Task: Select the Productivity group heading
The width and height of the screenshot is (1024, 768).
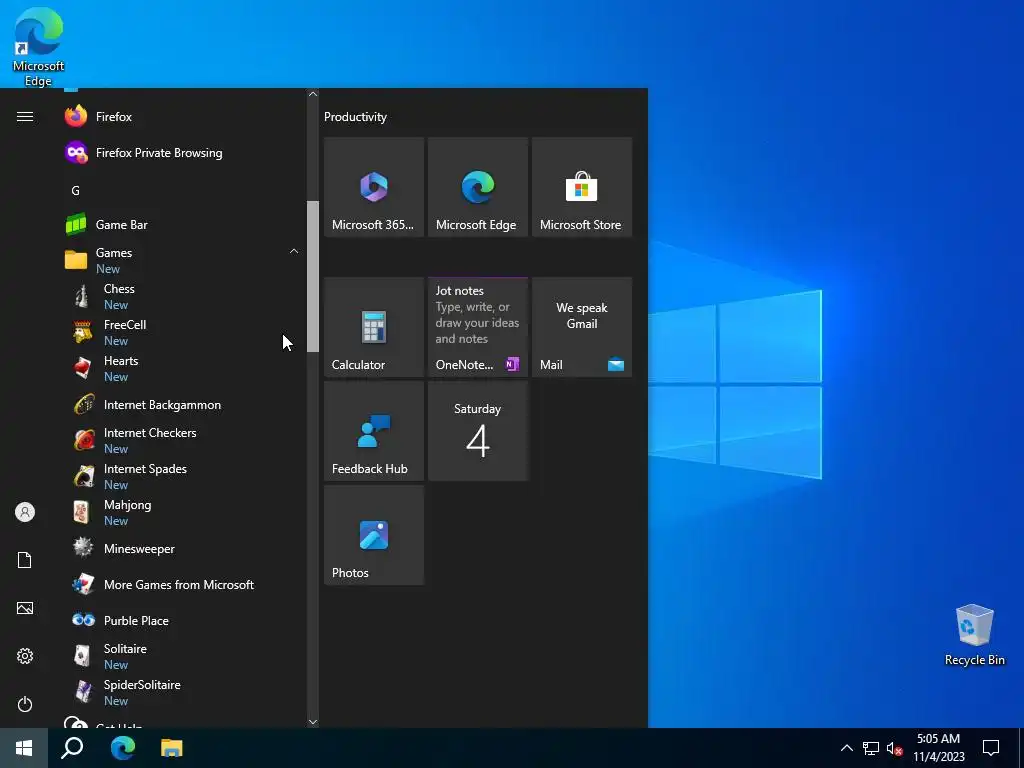Action: (x=355, y=117)
